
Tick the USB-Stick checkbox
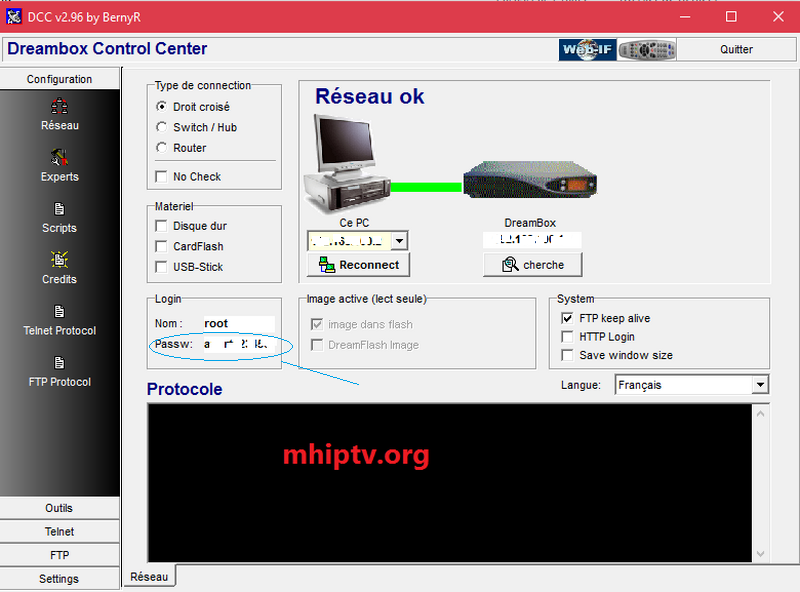(161, 267)
